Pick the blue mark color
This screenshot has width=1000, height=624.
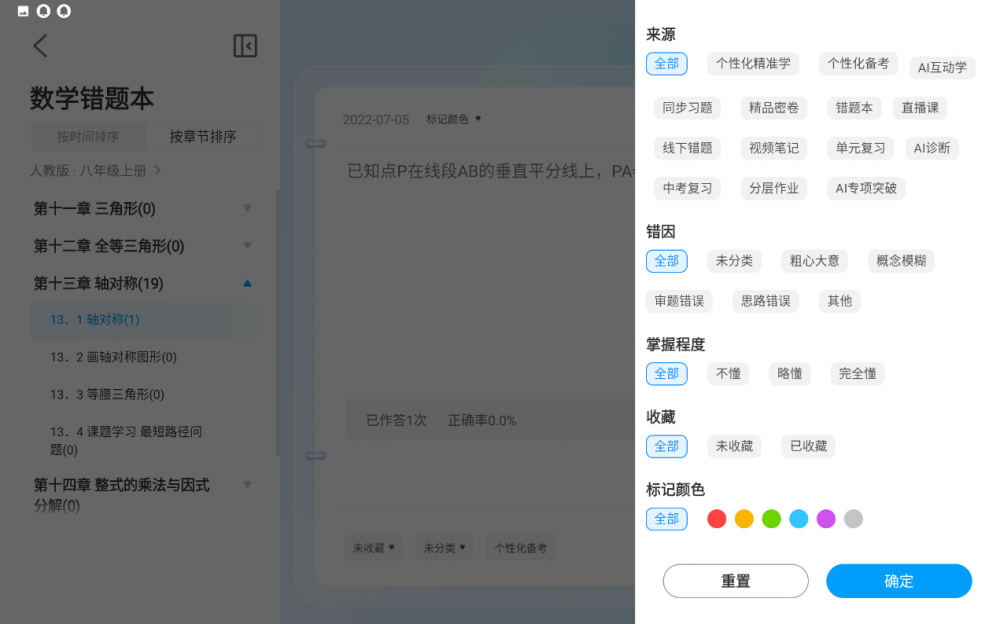coord(798,519)
